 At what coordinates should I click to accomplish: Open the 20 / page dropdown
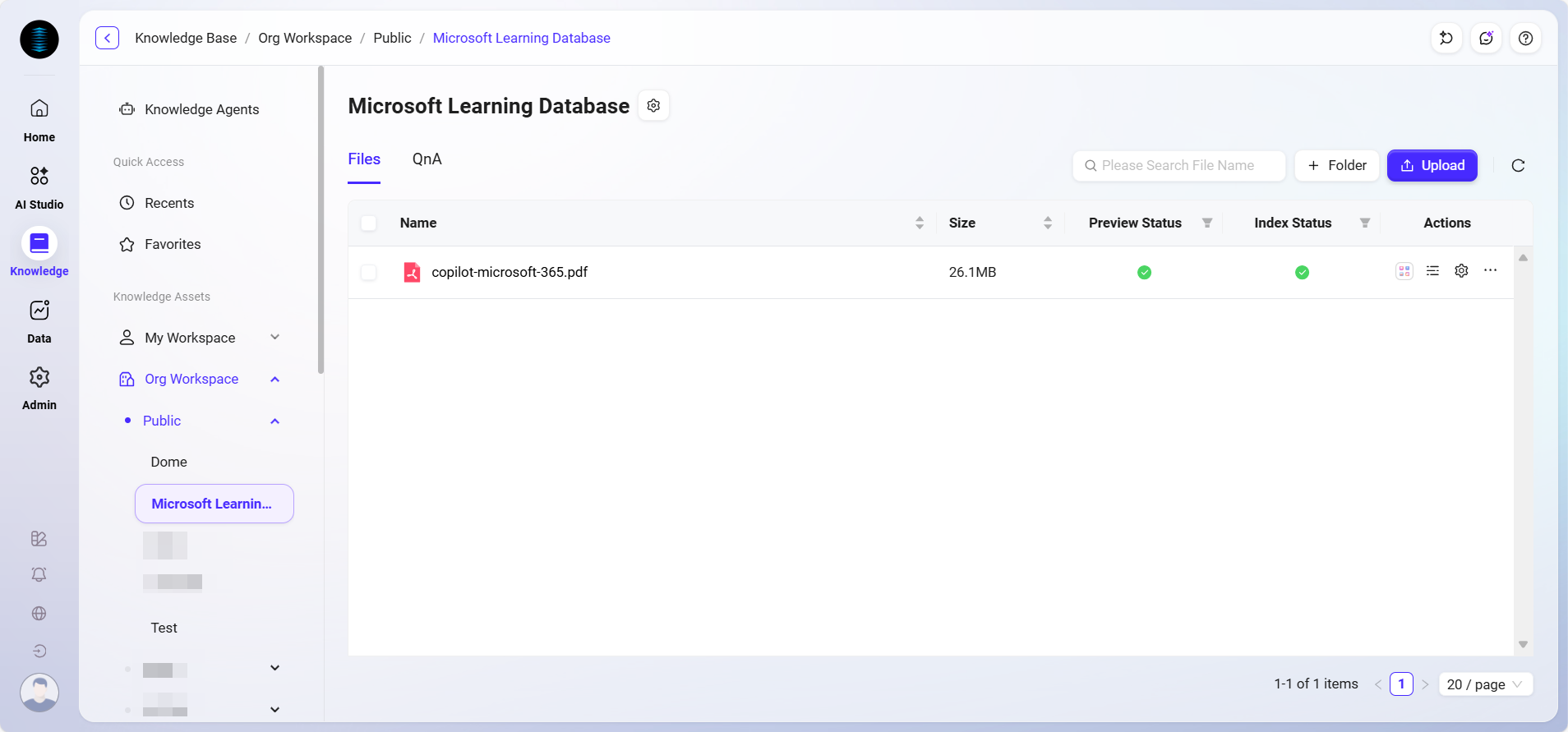1485,684
